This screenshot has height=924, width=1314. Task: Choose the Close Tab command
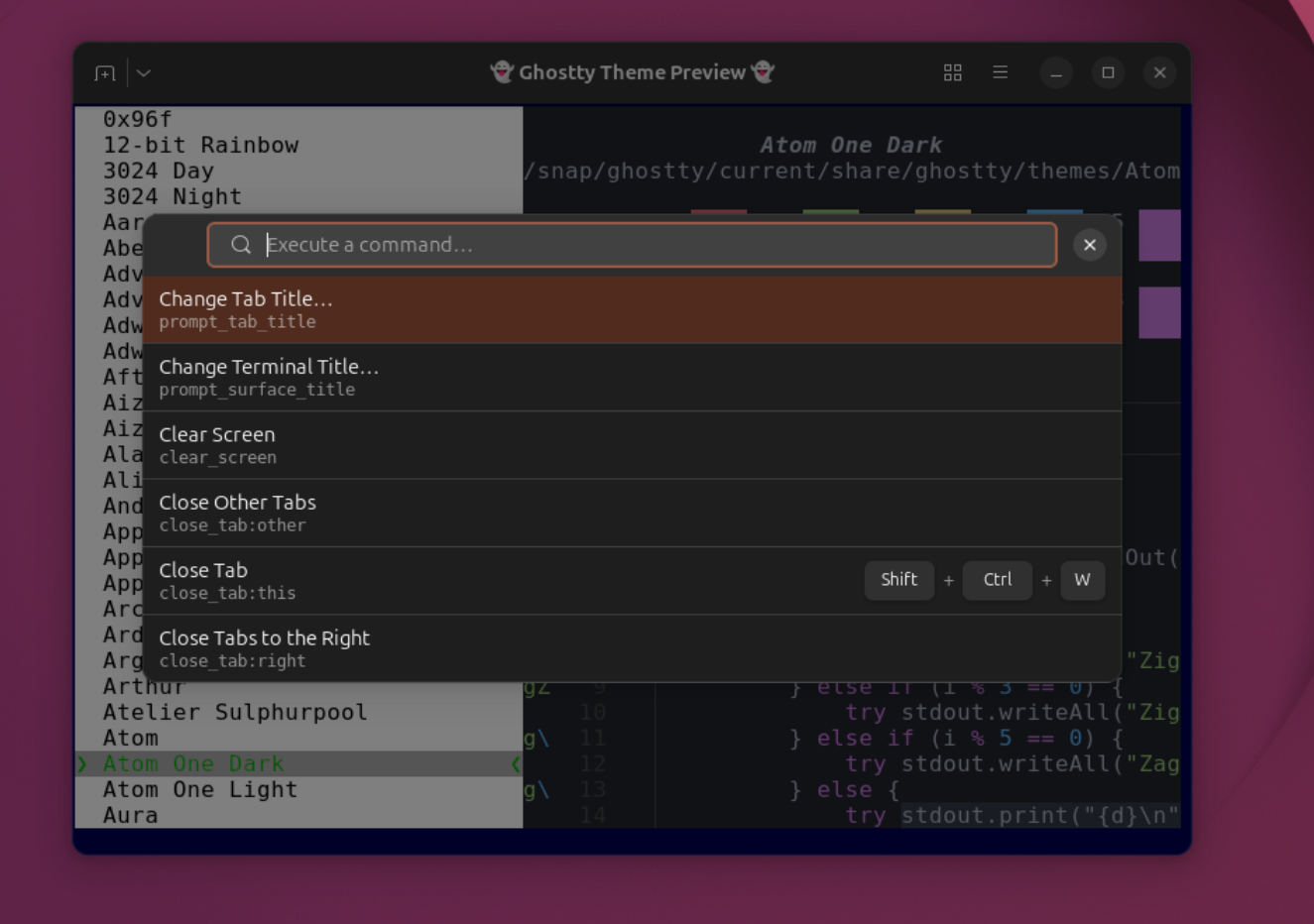(632, 581)
